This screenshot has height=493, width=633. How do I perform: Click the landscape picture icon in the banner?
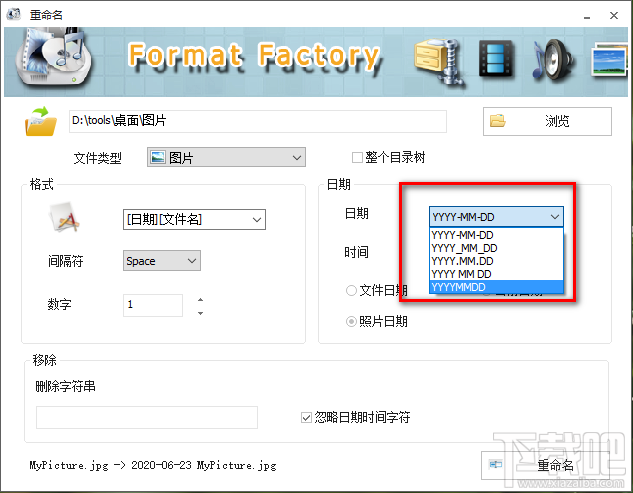[x=610, y=61]
